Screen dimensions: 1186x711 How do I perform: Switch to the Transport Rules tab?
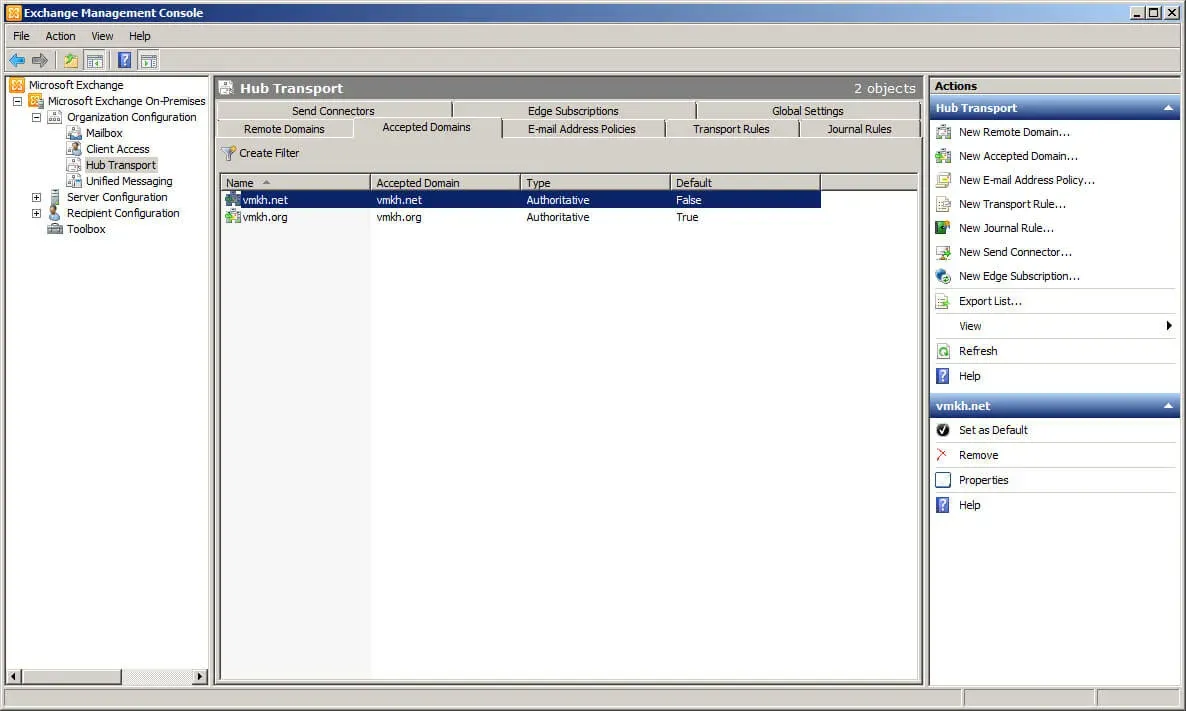click(x=731, y=129)
